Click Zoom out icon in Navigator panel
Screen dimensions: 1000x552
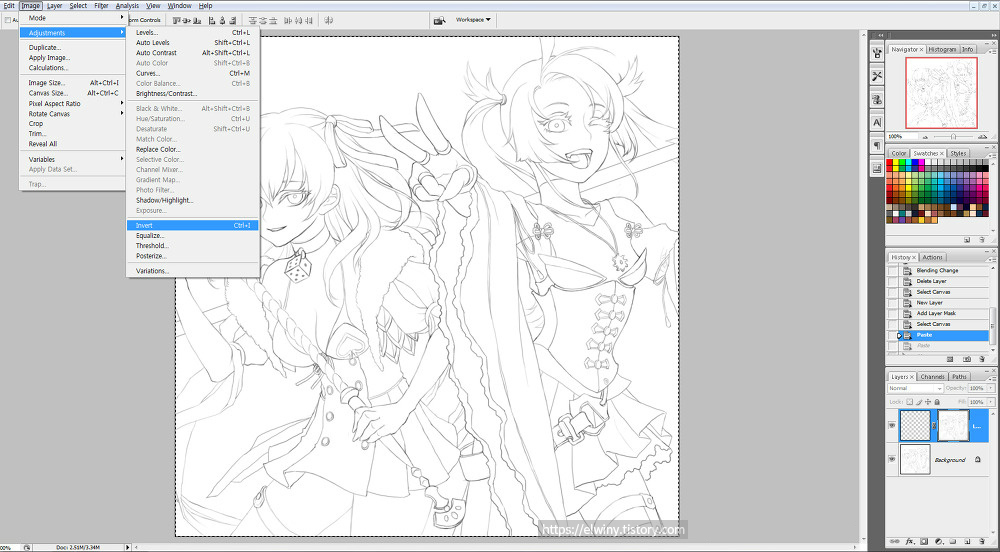click(x=924, y=136)
